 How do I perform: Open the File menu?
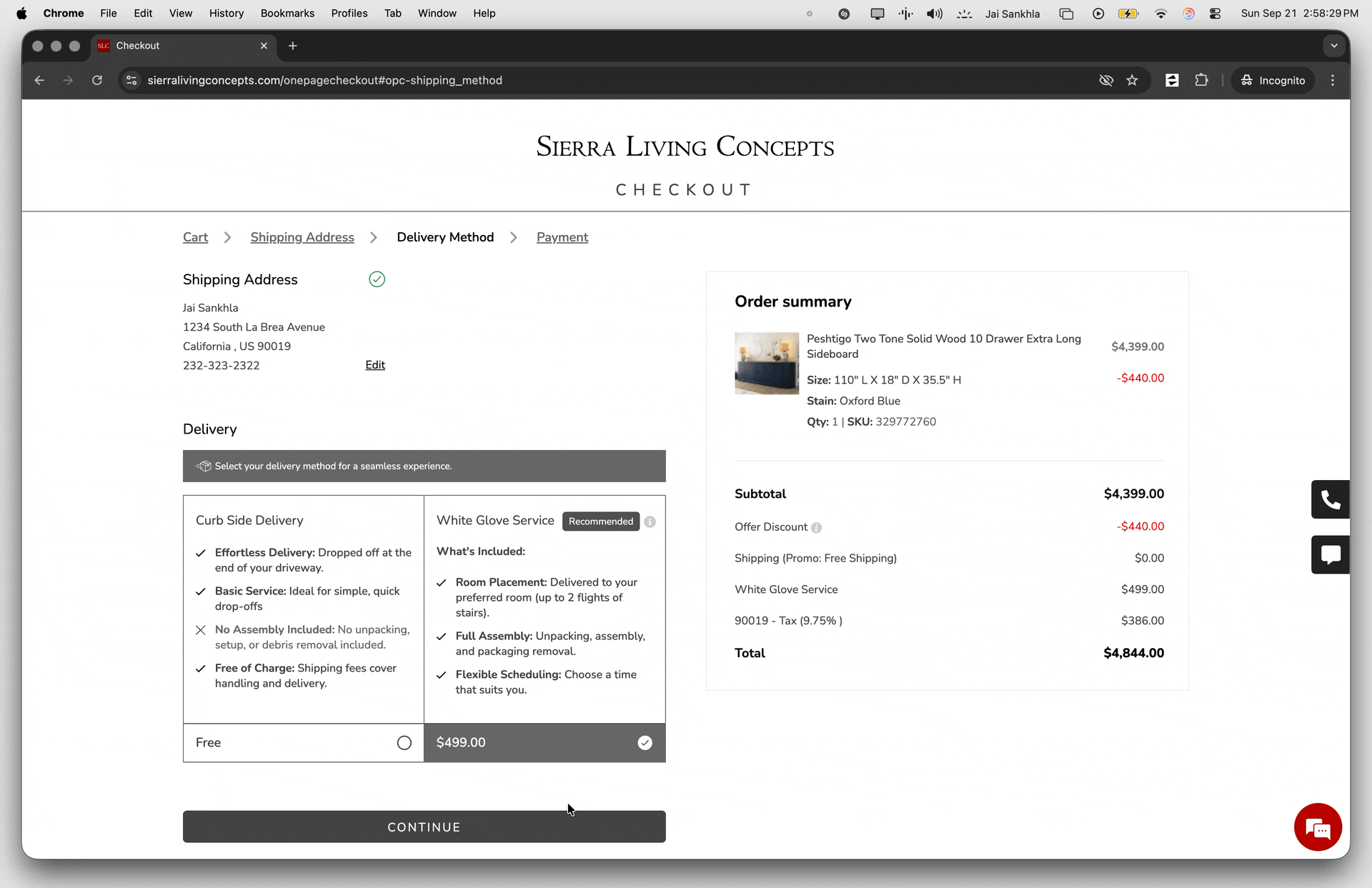pos(109,13)
